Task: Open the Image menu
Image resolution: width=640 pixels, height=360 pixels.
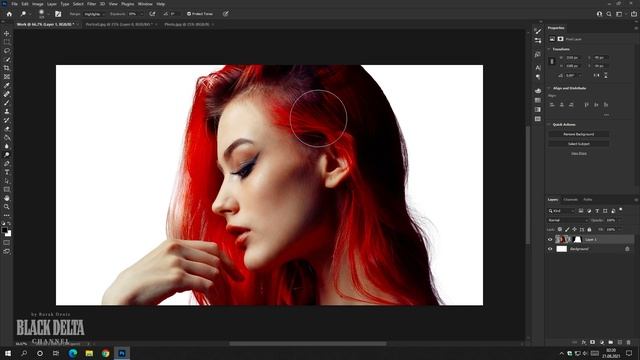Action: coord(38,4)
